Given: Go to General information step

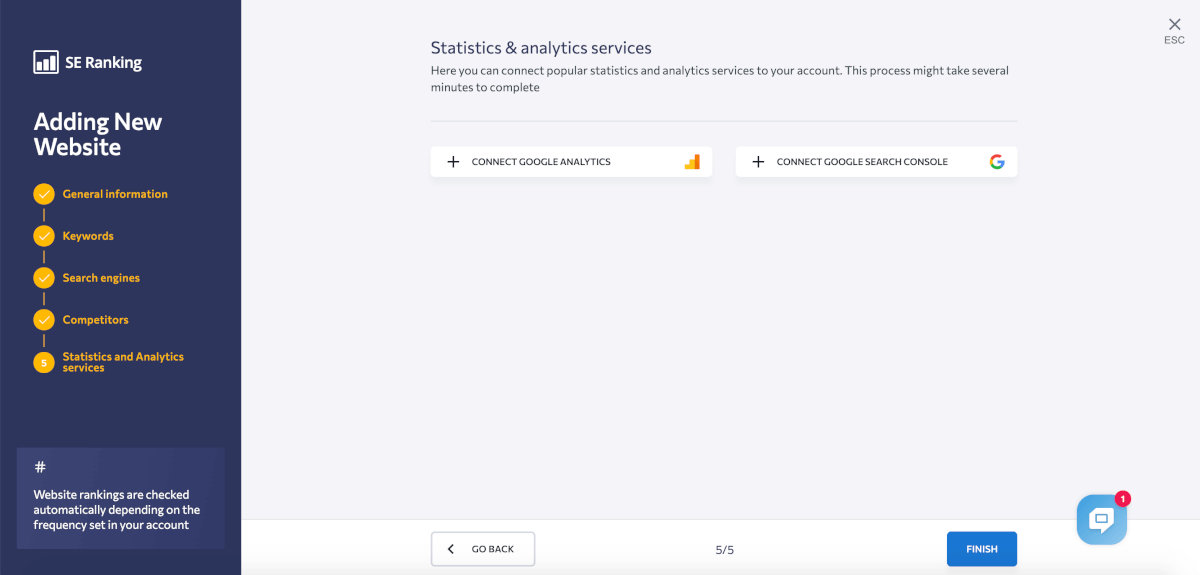Looking at the screenshot, I should (115, 194).
